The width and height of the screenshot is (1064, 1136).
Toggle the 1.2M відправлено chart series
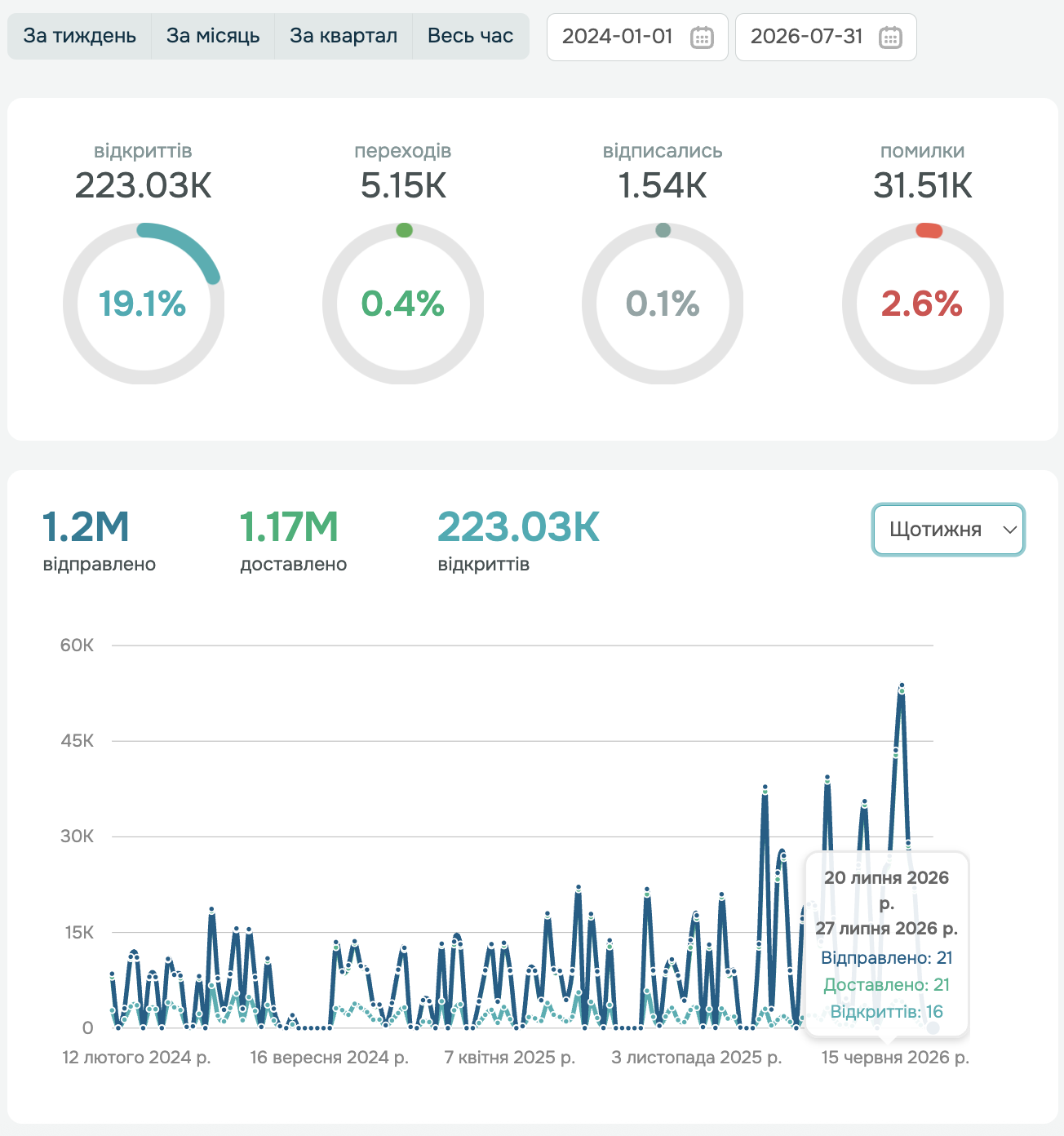(99, 540)
